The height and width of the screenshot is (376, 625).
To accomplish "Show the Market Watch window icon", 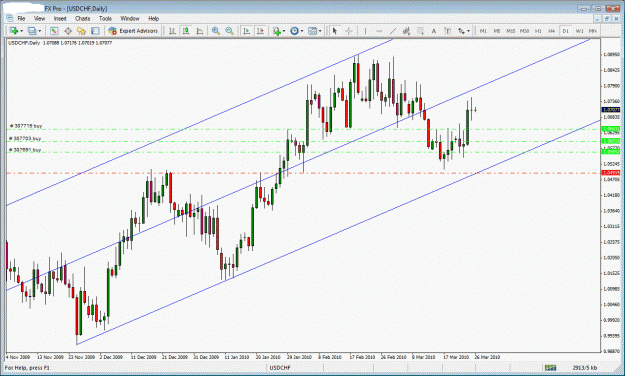I will coord(54,31).
